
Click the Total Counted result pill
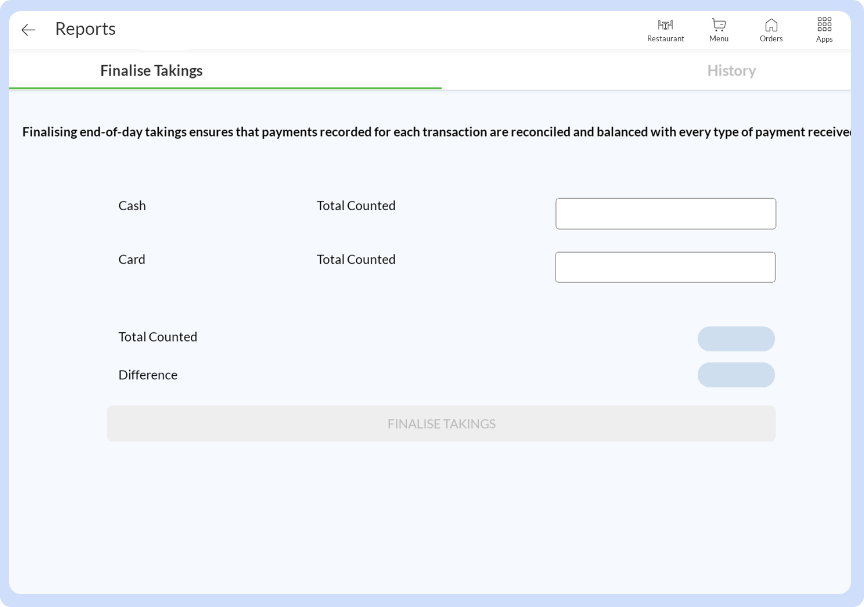pyautogui.click(x=736, y=339)
